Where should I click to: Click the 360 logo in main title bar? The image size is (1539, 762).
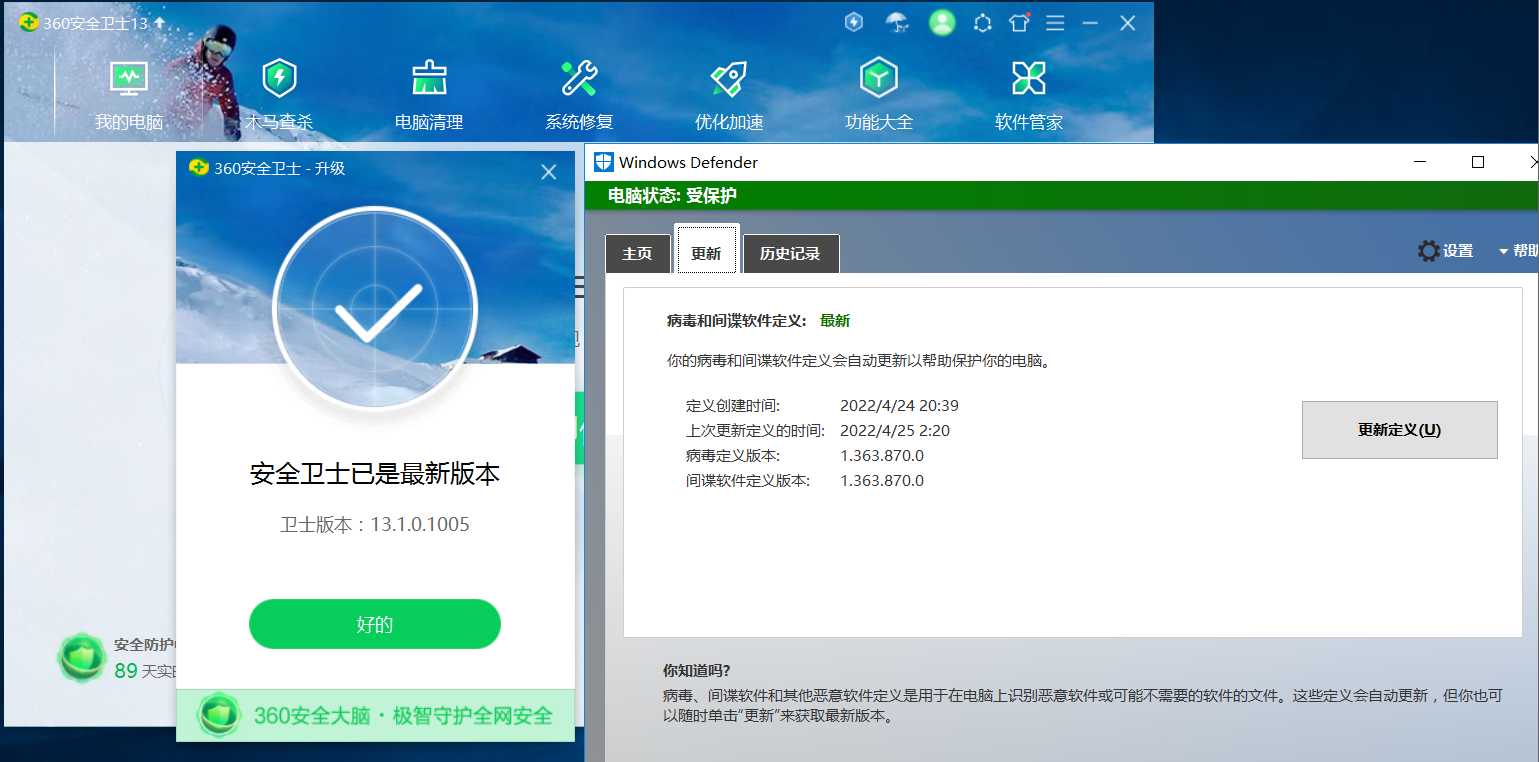click(29, 22)
